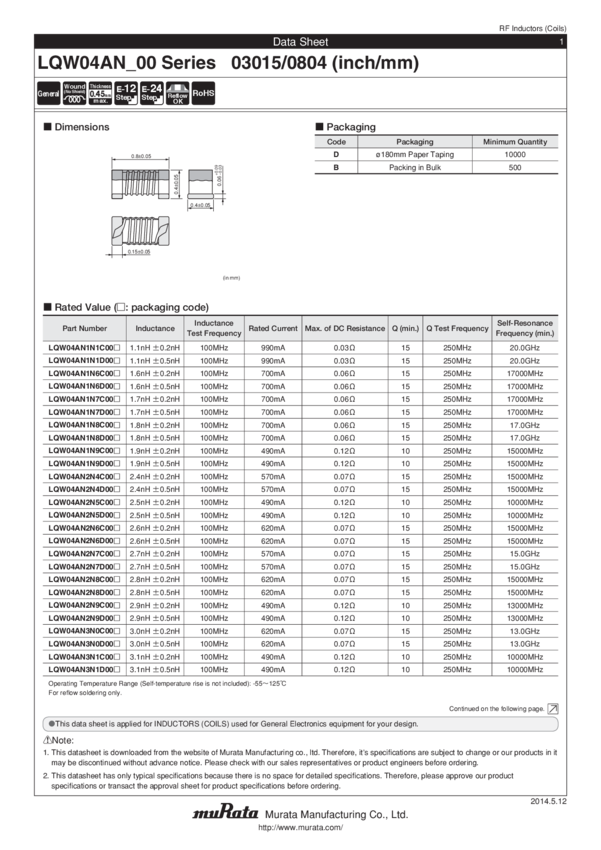Click the Wound type badge icon
Viewport: 601px width, 850px height.
[x=74, y=93]
